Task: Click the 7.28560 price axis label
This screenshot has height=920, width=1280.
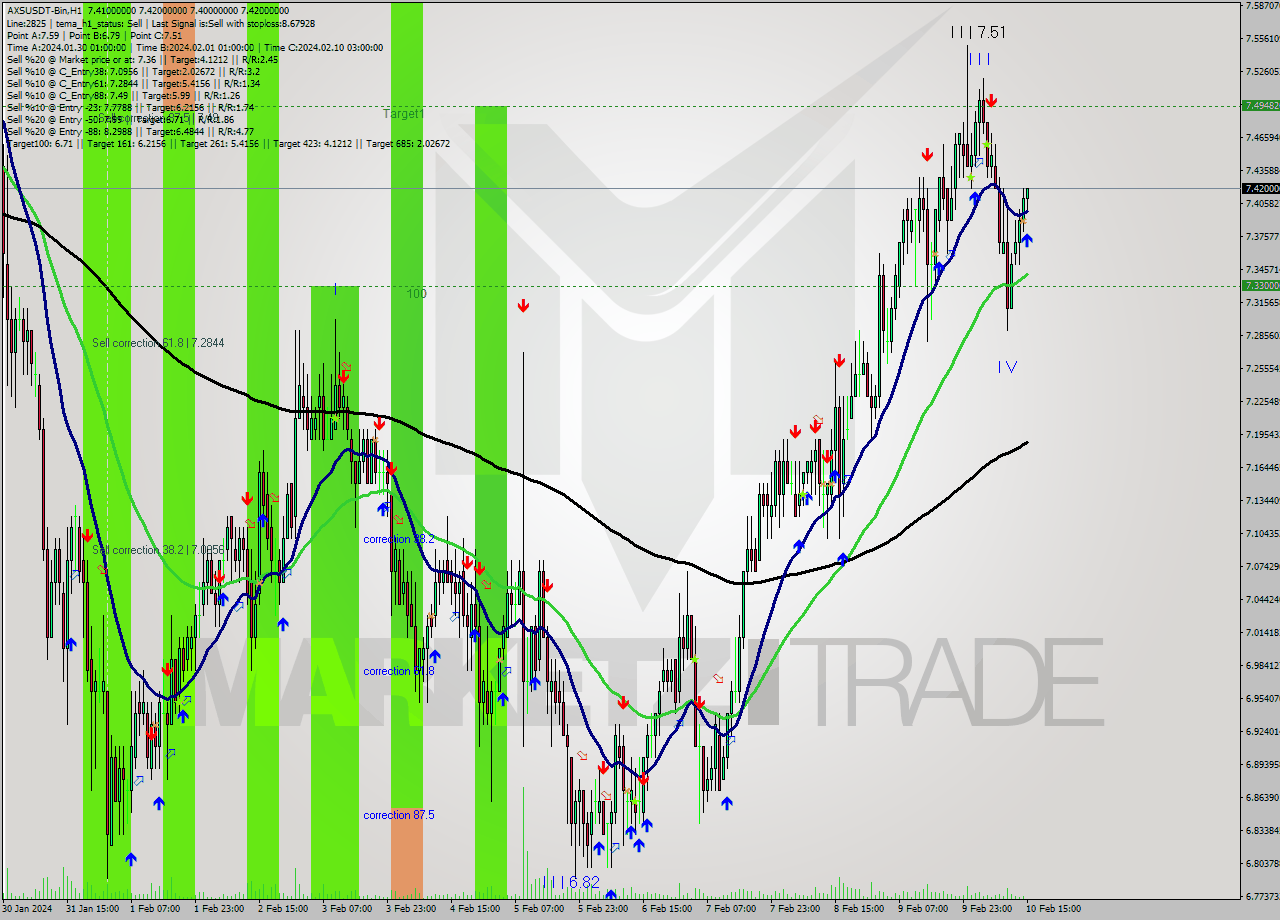Action: tap(1263, 335)
